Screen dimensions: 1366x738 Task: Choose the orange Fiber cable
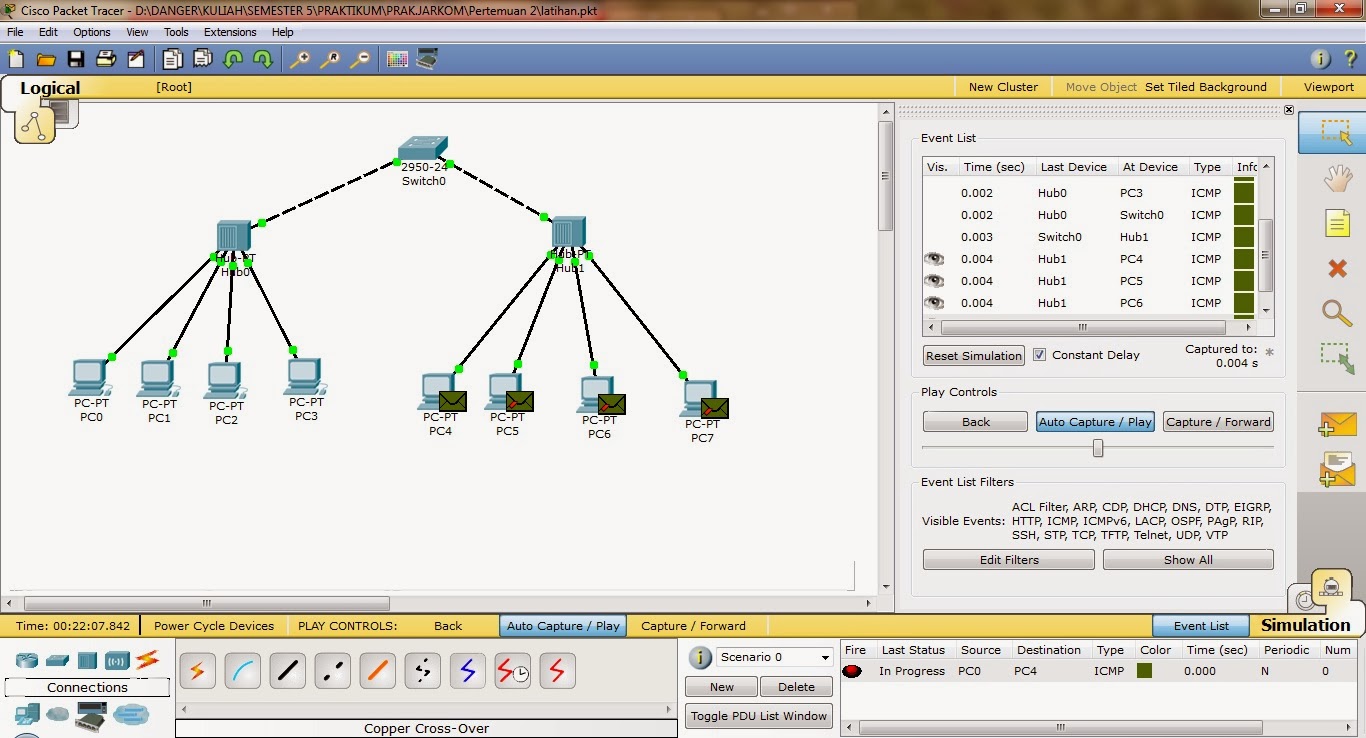377,670
